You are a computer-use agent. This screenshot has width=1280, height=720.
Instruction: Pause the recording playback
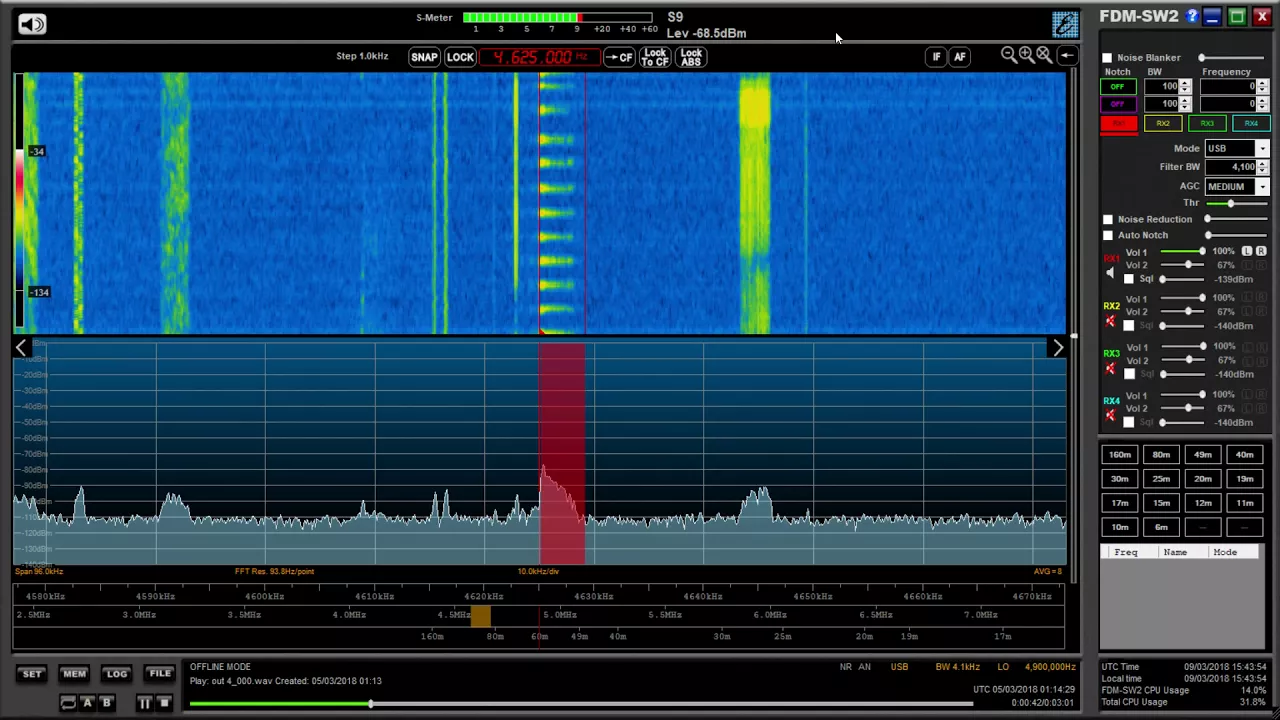144,703
